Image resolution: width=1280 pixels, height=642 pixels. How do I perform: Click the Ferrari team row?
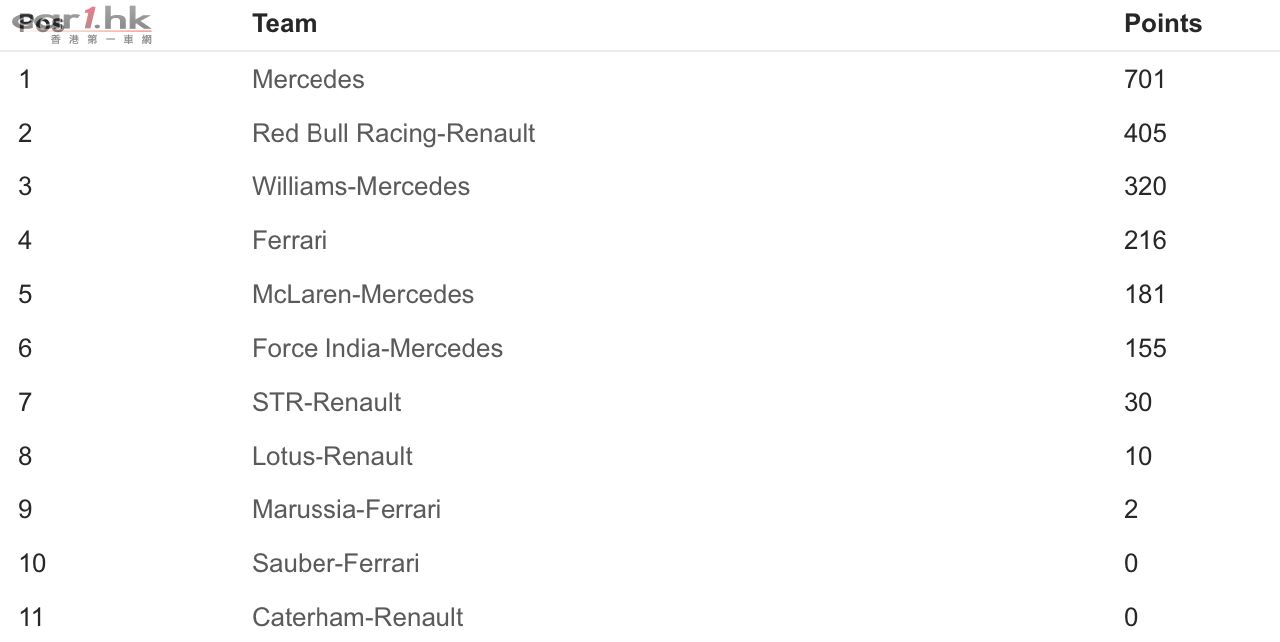point(640,241)
